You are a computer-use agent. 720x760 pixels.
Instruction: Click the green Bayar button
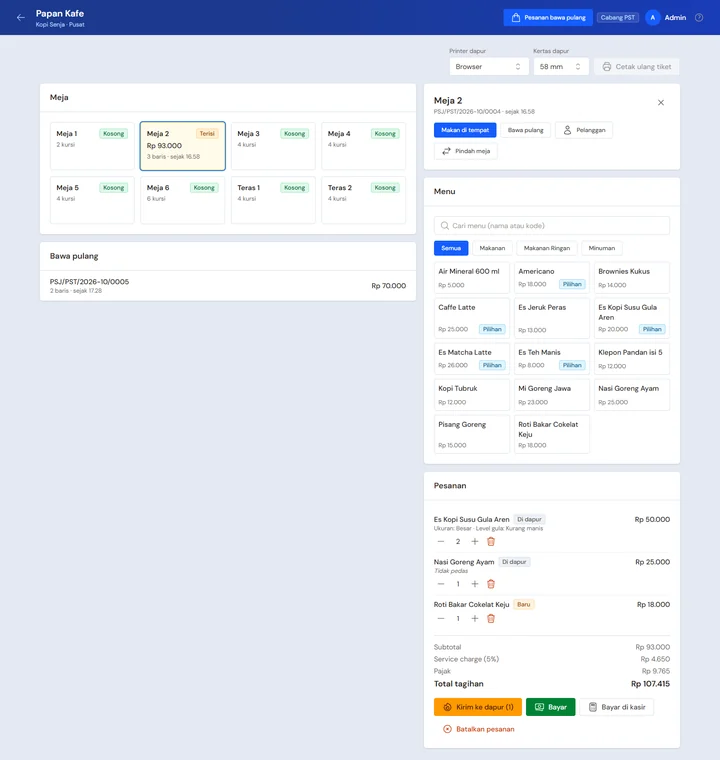[550, 707]
